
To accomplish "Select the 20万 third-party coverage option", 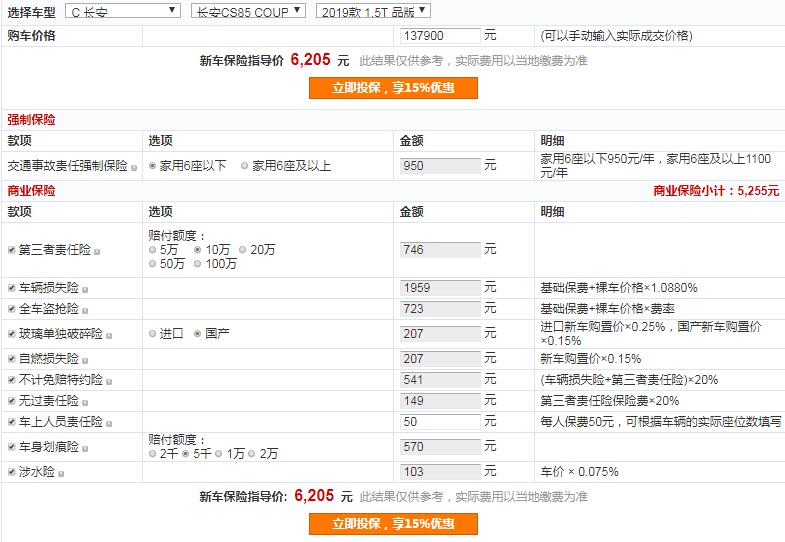I will (243, 249).
